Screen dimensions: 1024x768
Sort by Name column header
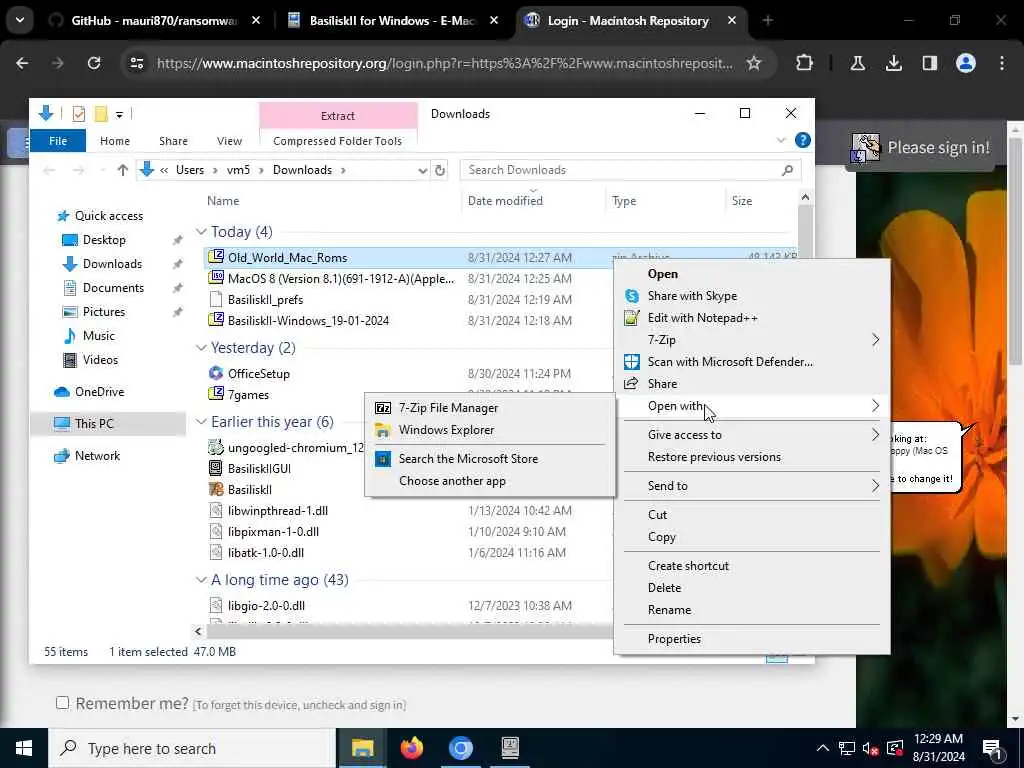pyautogui.click(x=223, y=201)
